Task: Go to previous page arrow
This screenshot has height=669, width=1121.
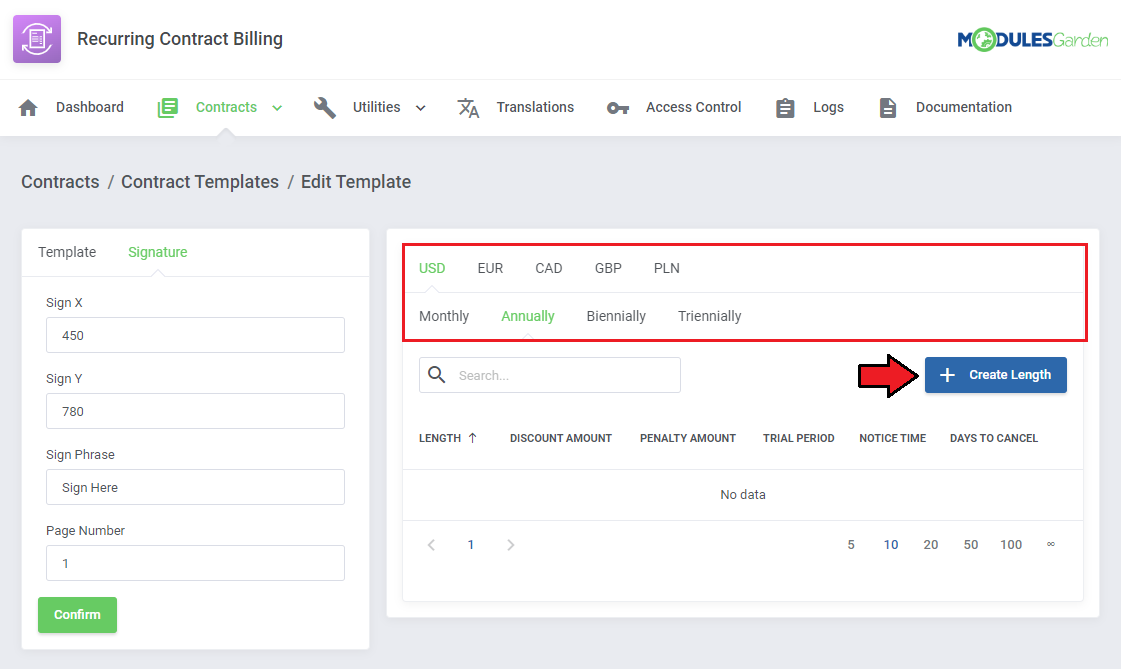Action: (x=431, y=545)
